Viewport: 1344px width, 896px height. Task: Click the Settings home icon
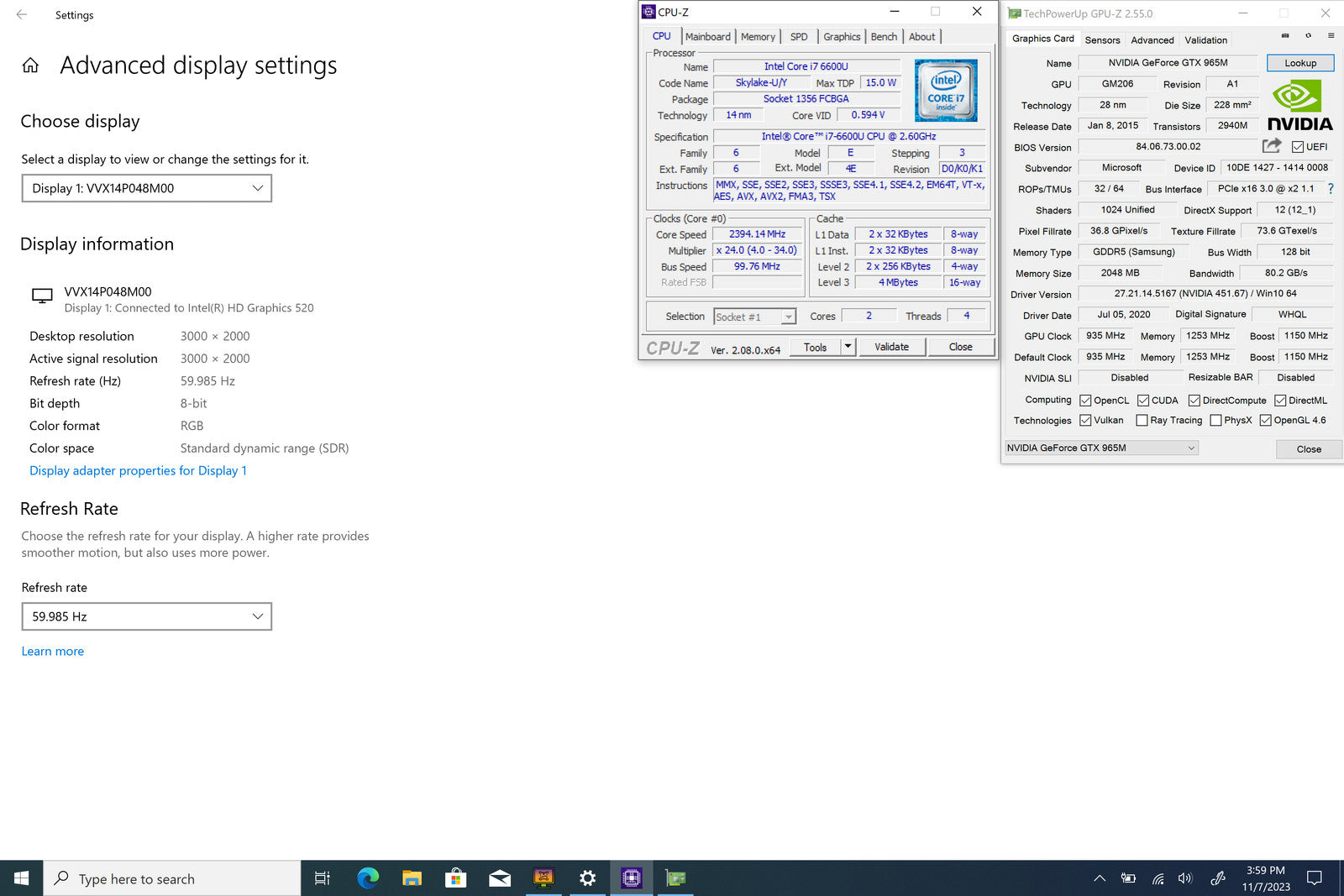pyautogui.click(x=30, y=65)
